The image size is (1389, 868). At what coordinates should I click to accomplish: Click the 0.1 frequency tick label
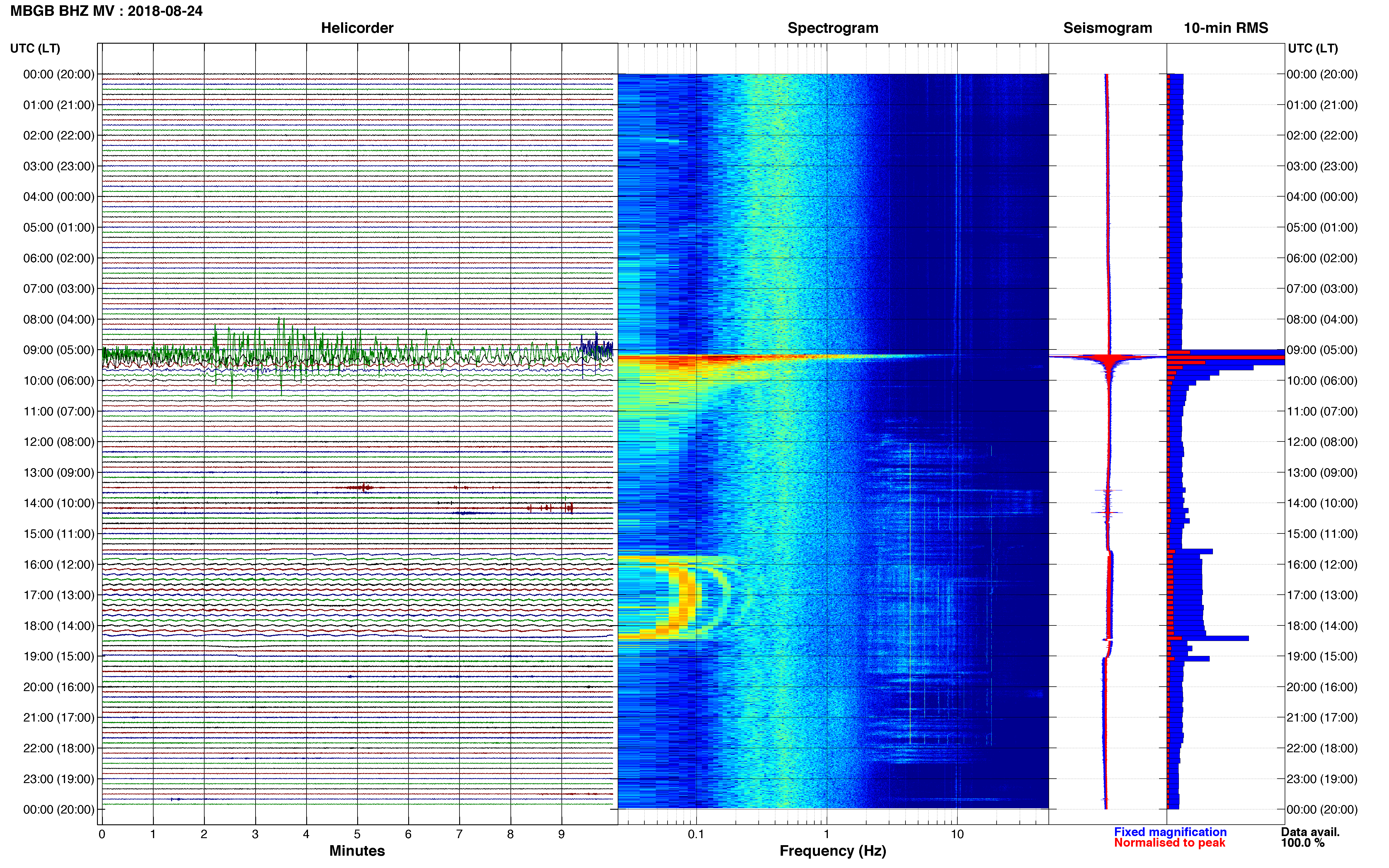[696, 834]
